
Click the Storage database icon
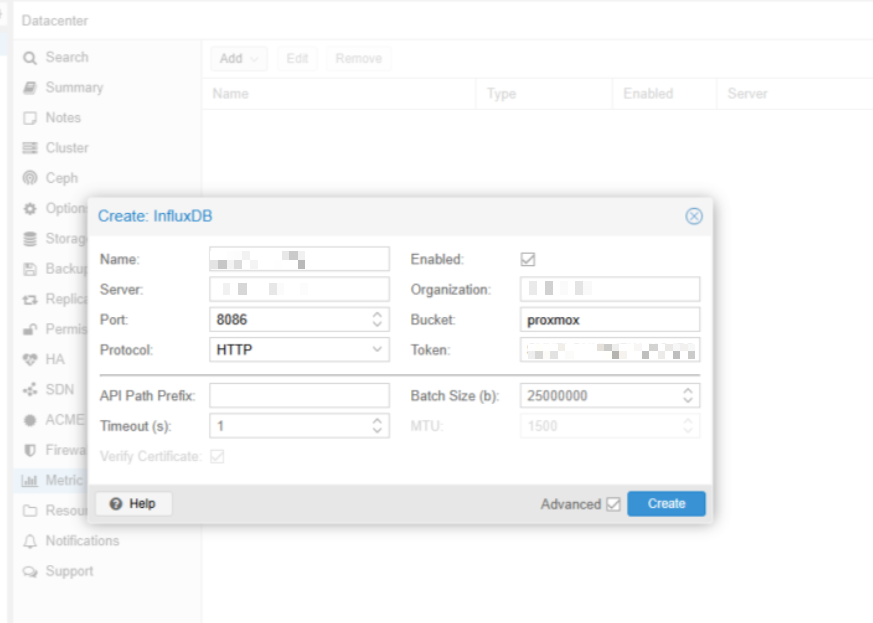[x=30, y=239]
